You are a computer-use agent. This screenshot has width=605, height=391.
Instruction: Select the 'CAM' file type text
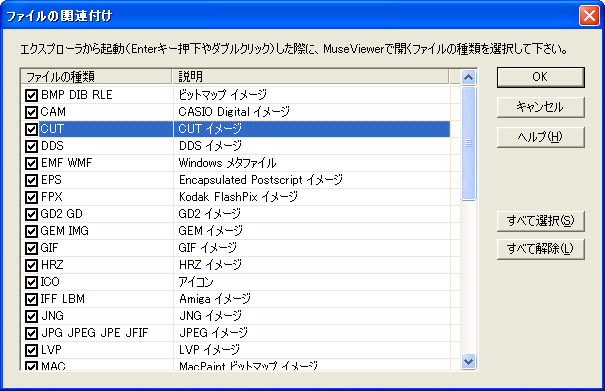coord(53,112)
